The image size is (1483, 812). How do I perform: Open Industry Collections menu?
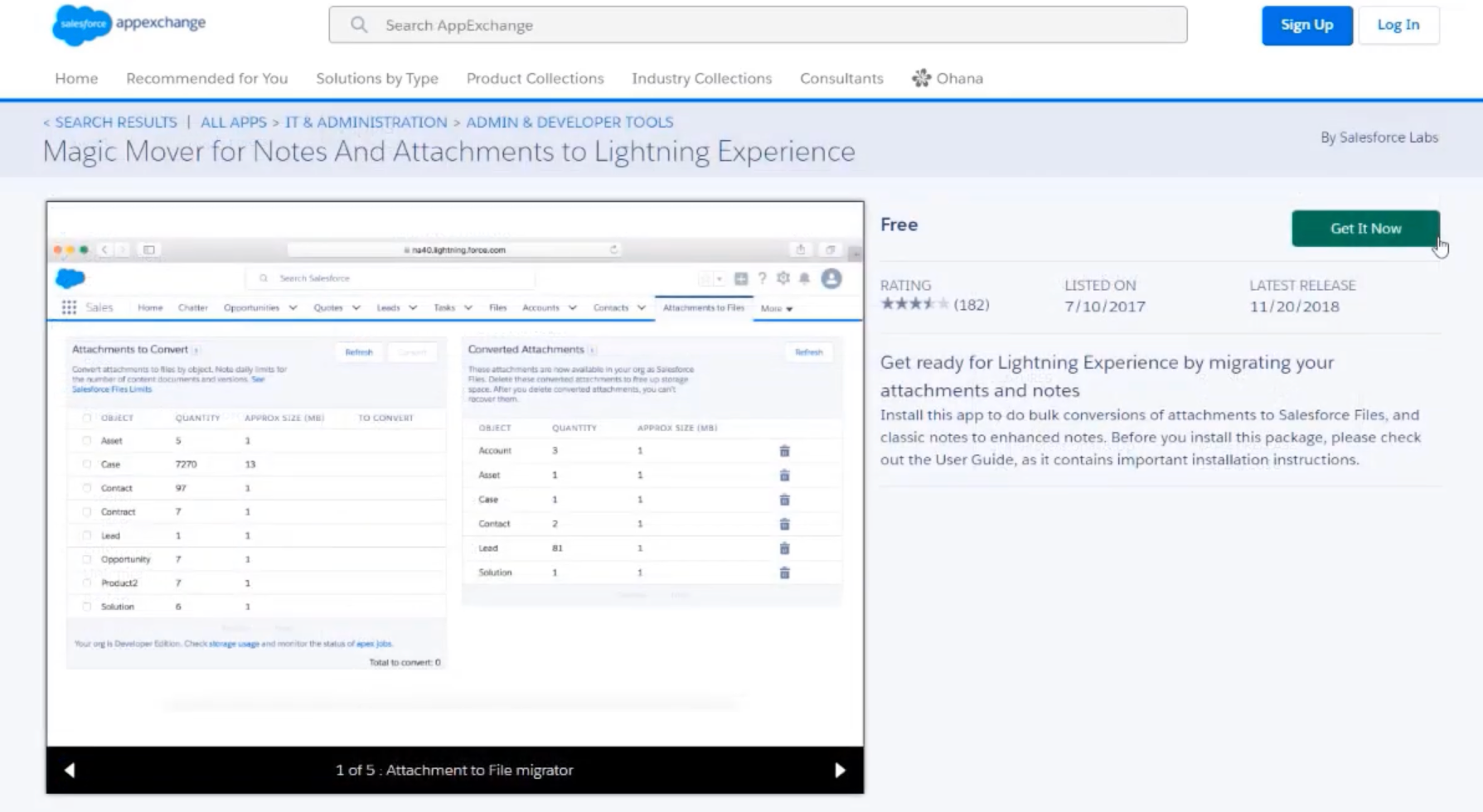701,78
